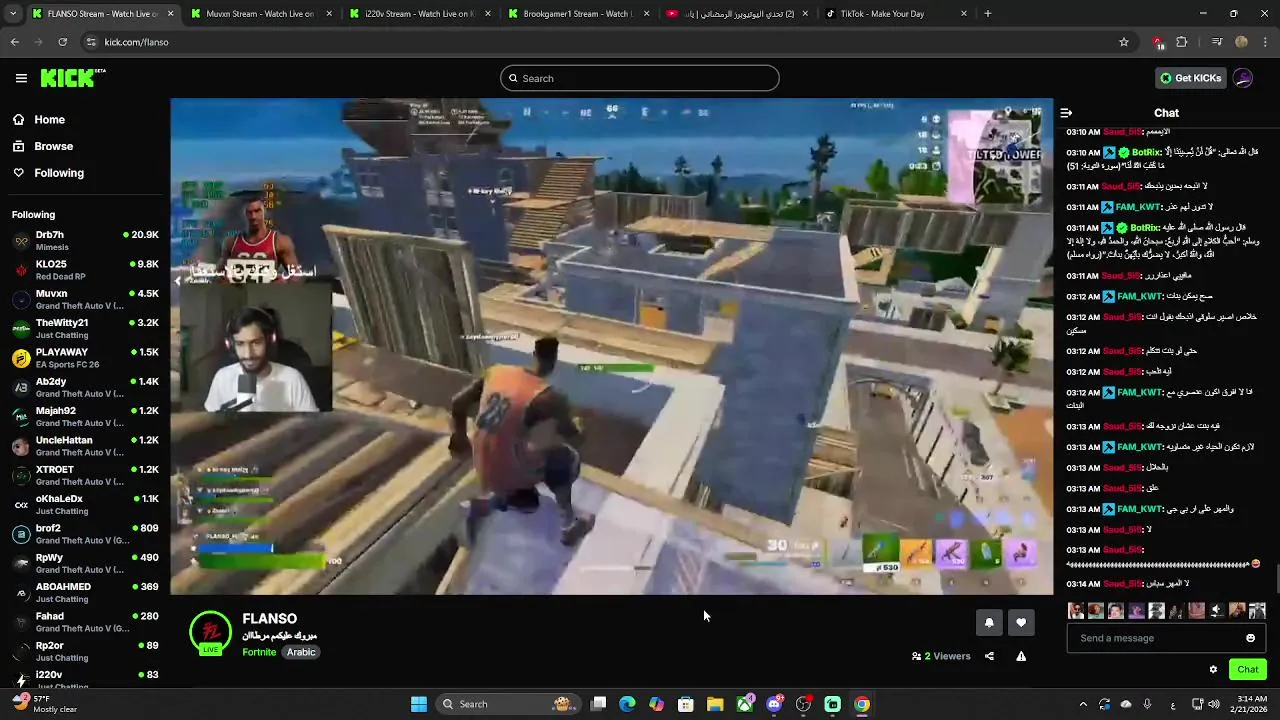Open Ab2dy channel in Following list
This screenshot has height=720, width=1280.
85,387
